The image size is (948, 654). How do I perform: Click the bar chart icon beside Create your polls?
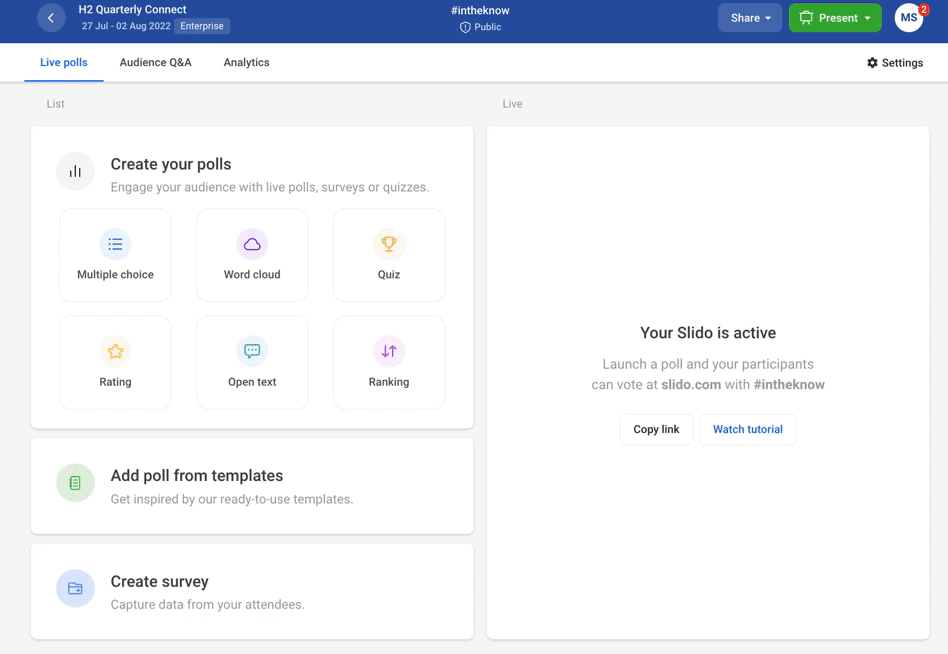[x=76, y=172]
